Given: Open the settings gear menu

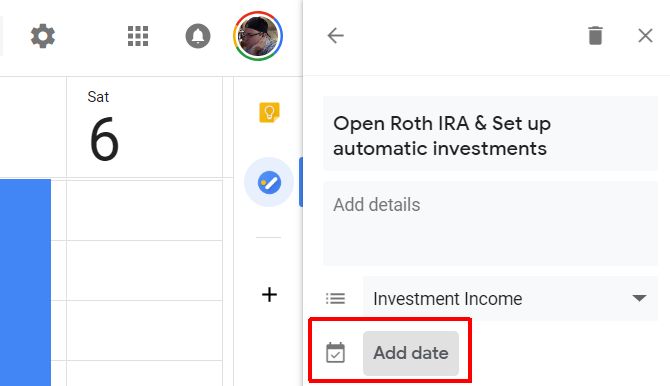Looking at the screenshot, I should pos(43,36).
